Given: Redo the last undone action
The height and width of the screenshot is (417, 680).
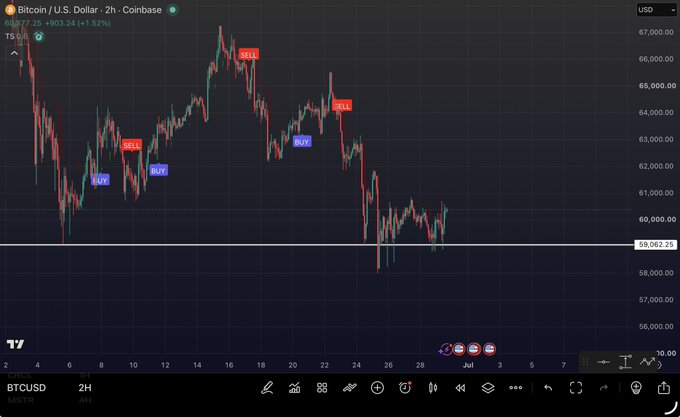Looking at the screenshot, I should pos(604,388).
